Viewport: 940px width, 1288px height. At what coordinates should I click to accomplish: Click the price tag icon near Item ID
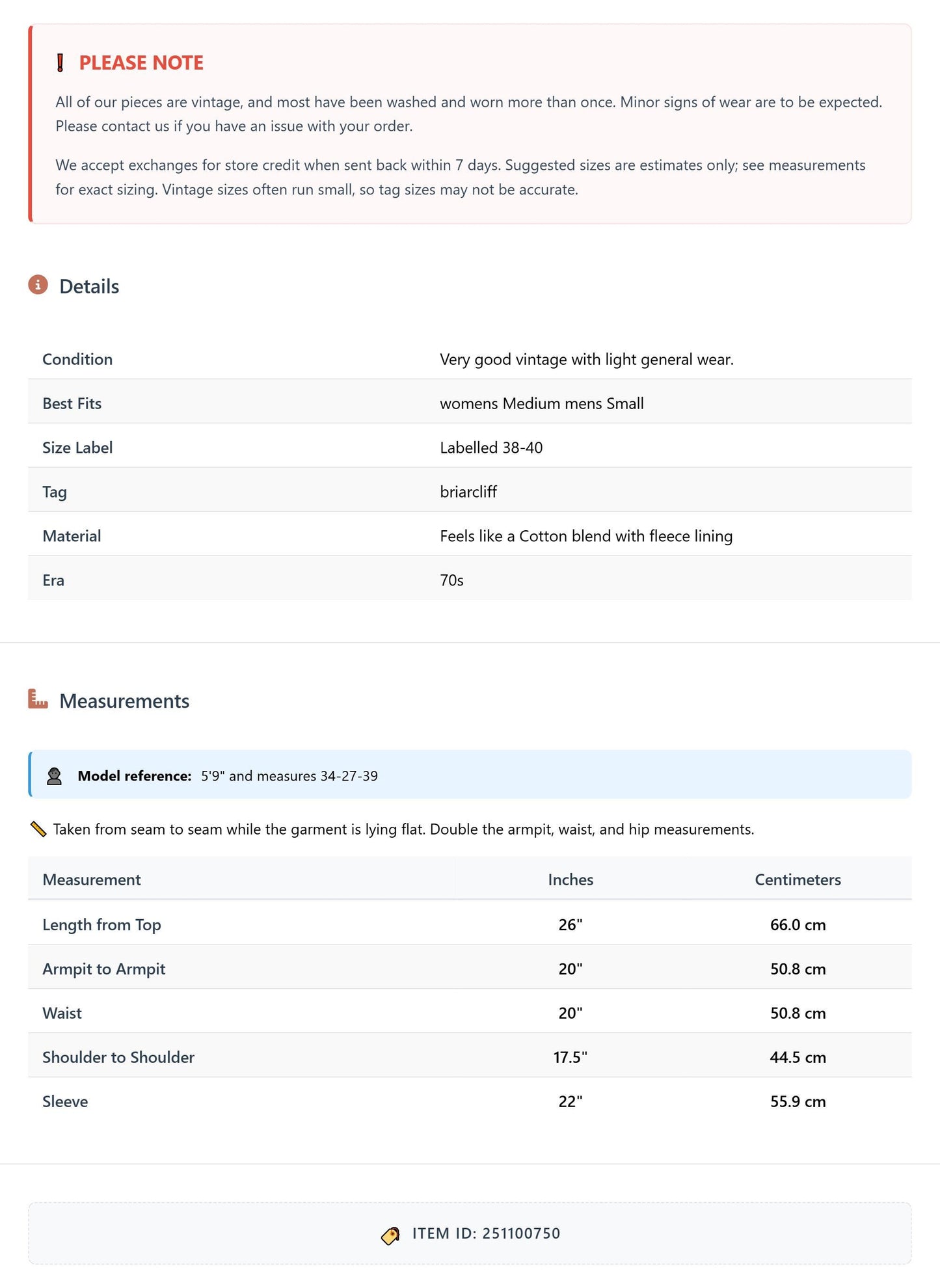coord(390,1235)
